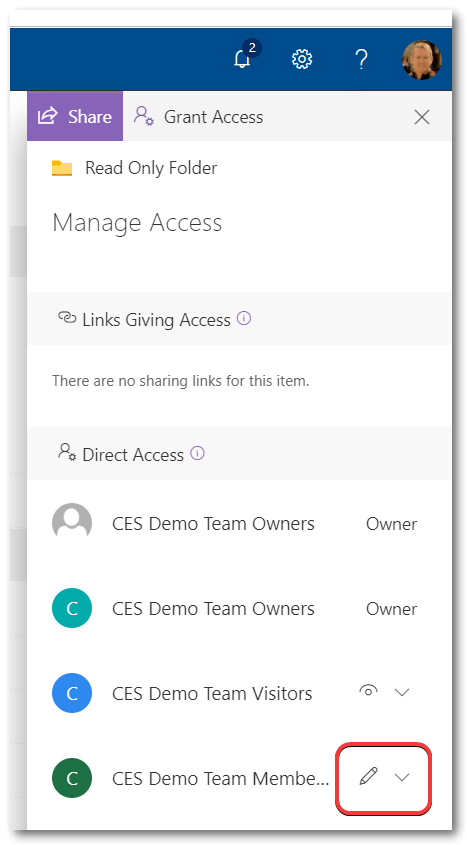Click the chain link icon beside Links Giving Access

click(x=67, y=318)
